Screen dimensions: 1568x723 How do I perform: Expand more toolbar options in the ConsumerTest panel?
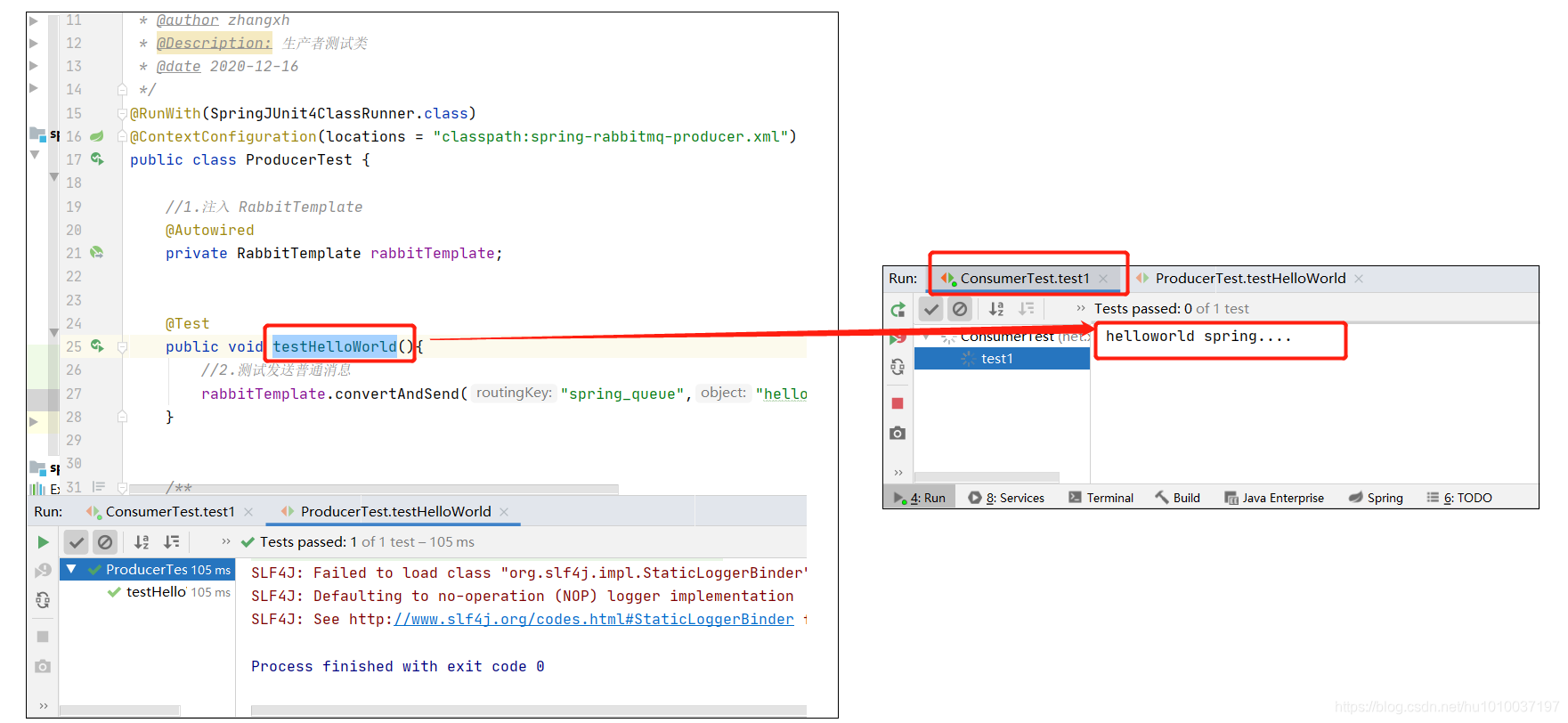tap(1081, 309)
